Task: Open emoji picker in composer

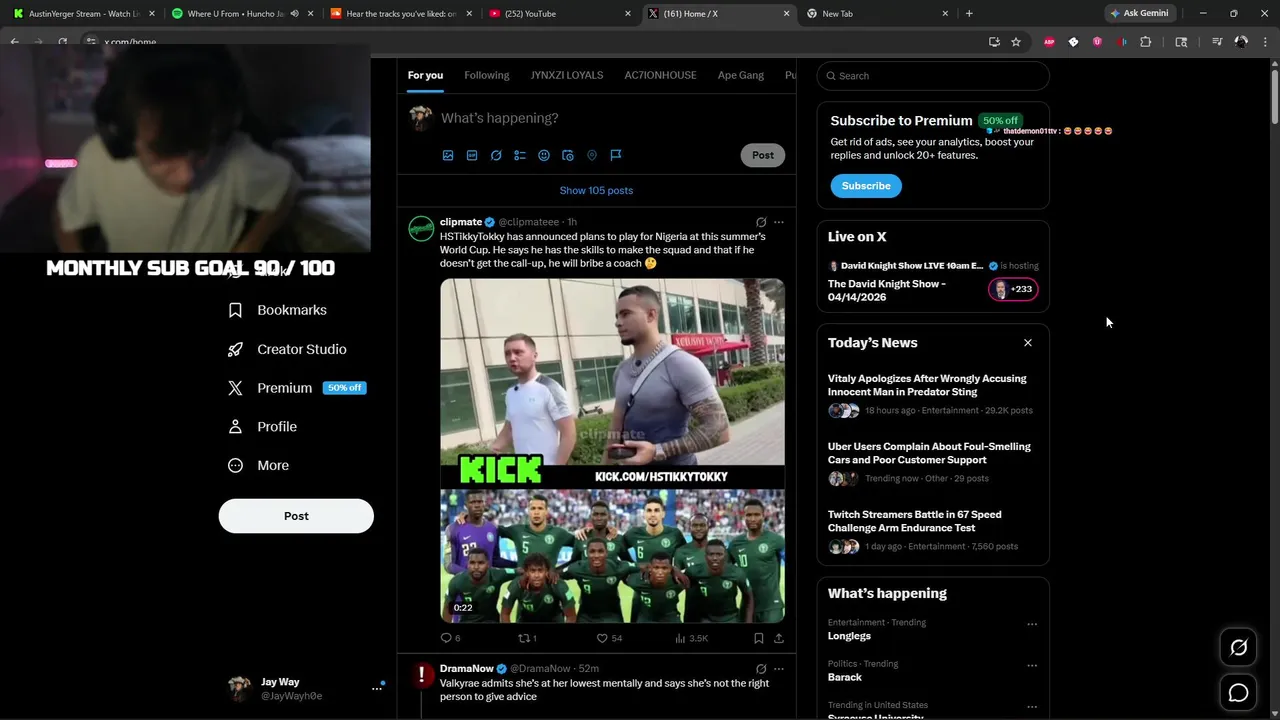Action: click(544, 155)
